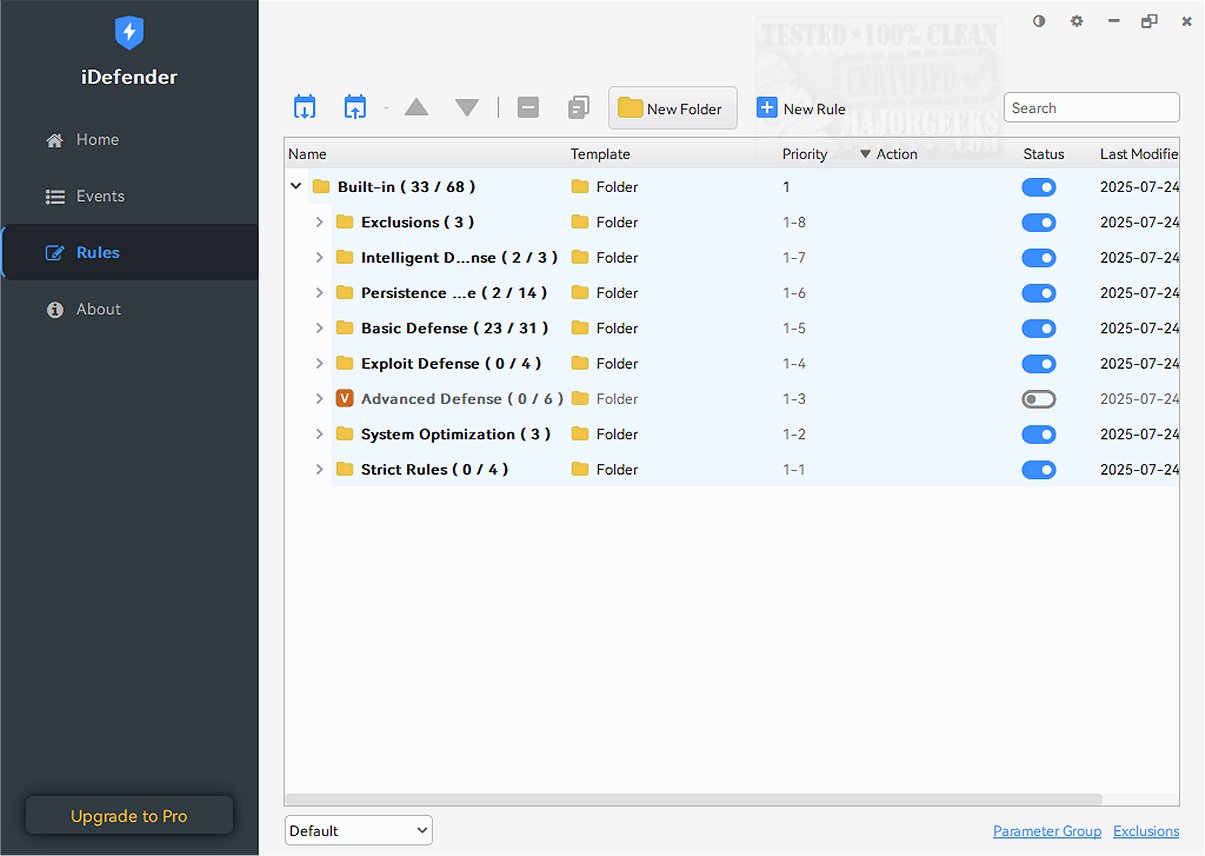Image resolution: width=1205 pixels, height=856 pixels.
Task: Expand the Advanced Defense folder
Action: (320, 399)
